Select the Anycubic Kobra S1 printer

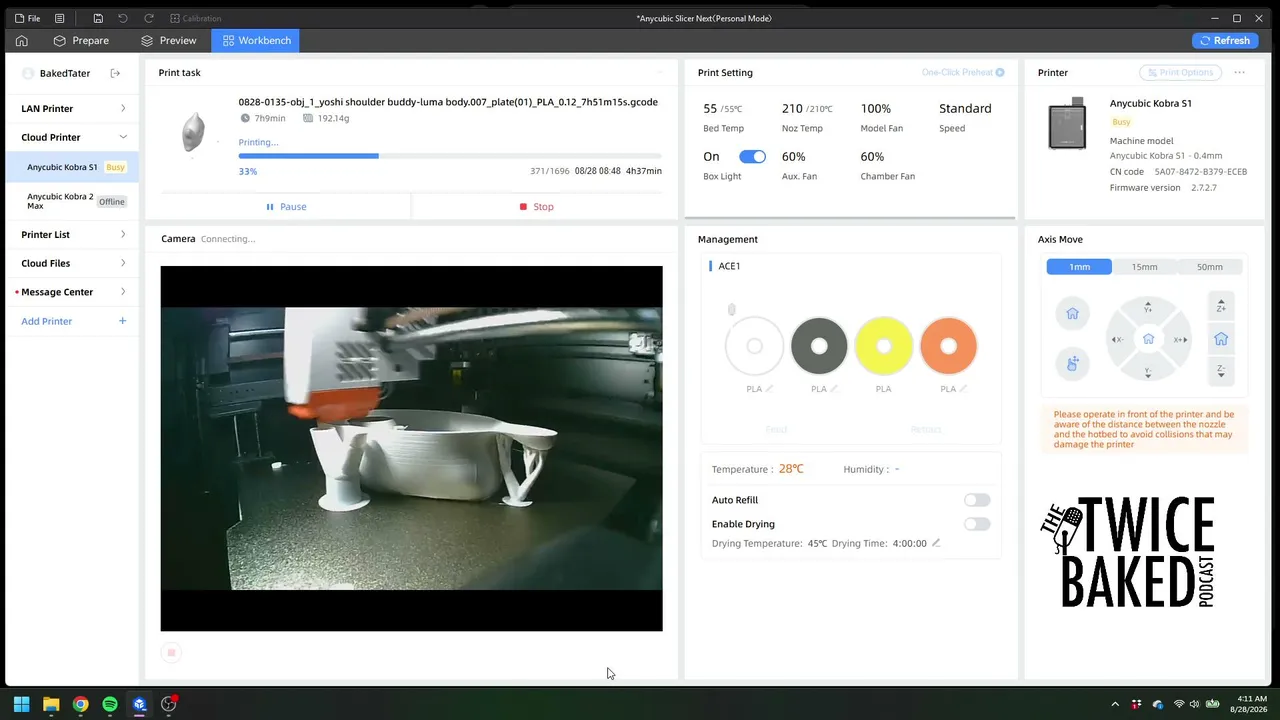[72, 167]
